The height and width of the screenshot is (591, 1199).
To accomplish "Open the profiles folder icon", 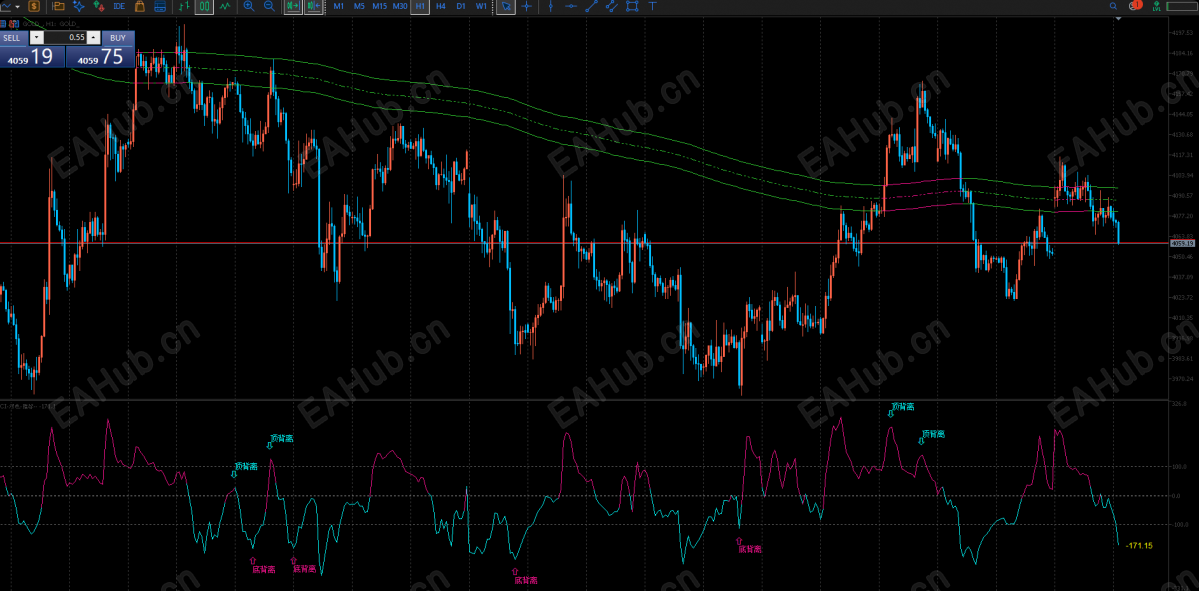I will [x=58, y=6].
